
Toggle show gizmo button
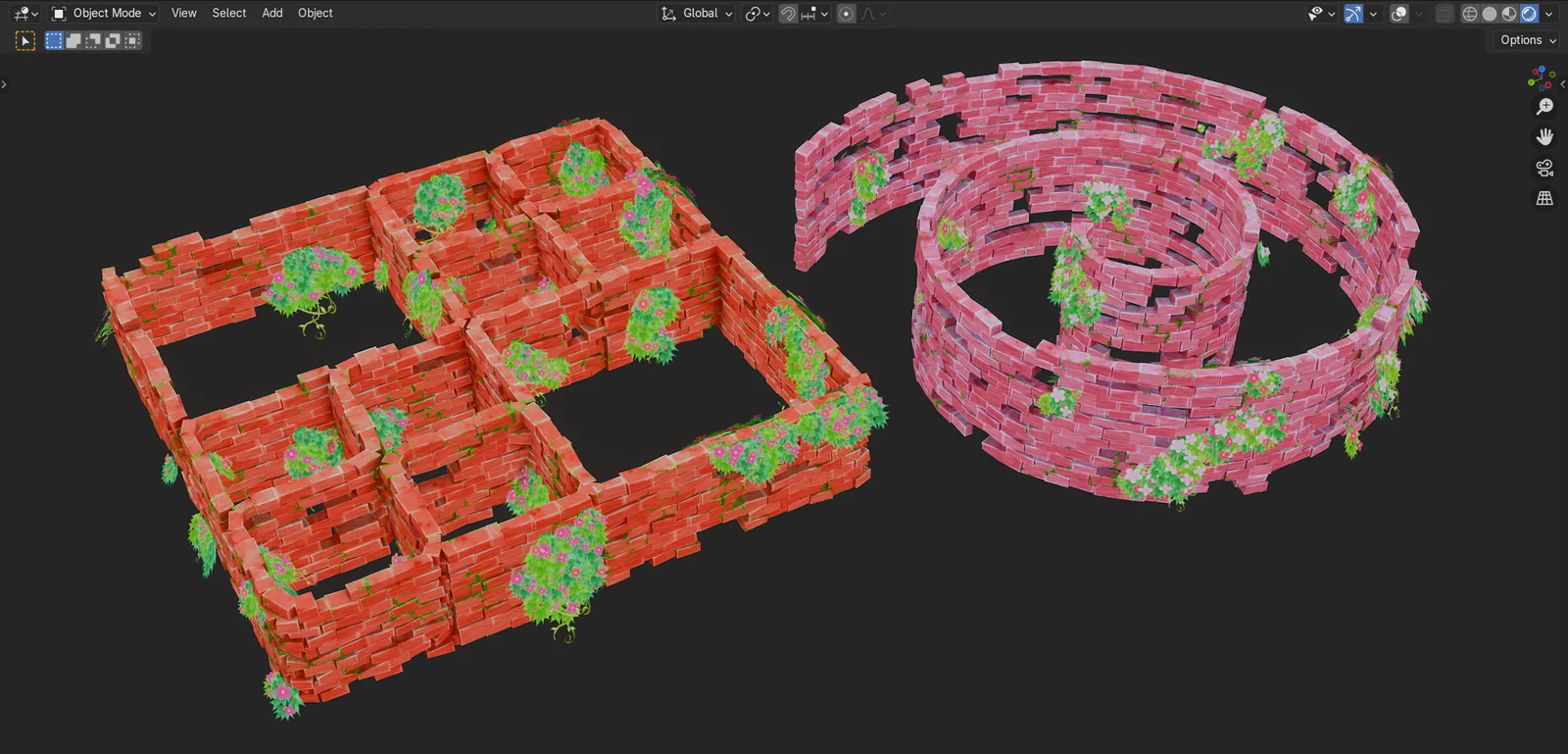coord(1353,14)
